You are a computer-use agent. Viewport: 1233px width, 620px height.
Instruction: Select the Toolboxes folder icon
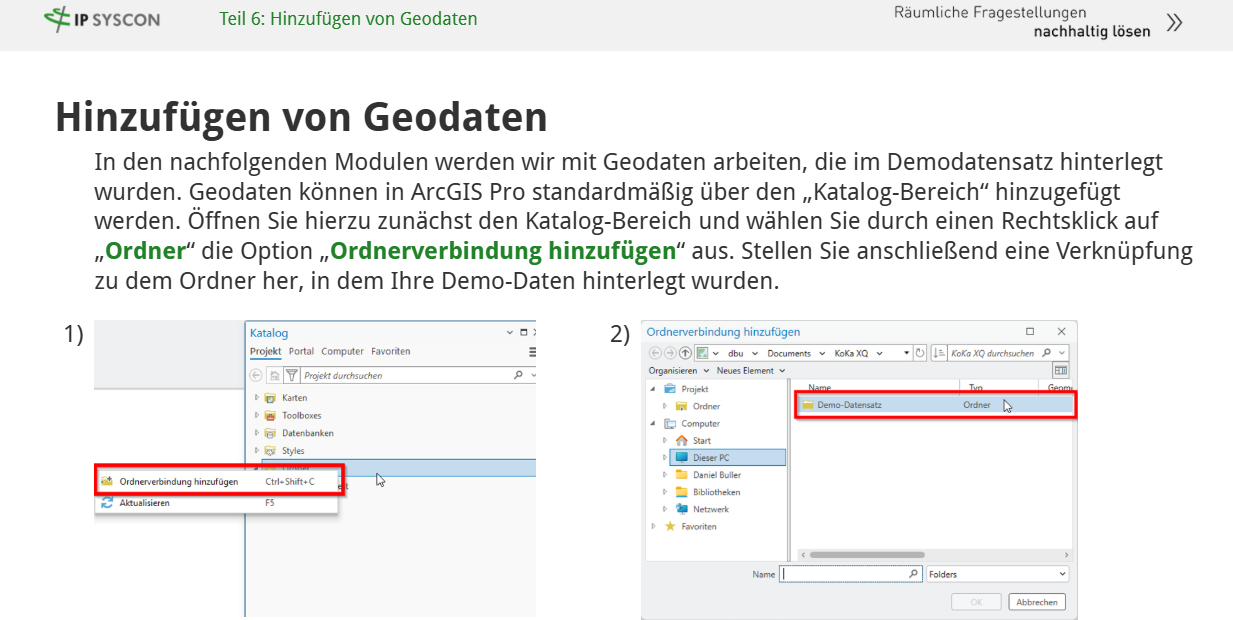pyautogui.click(x=270, y=416)
